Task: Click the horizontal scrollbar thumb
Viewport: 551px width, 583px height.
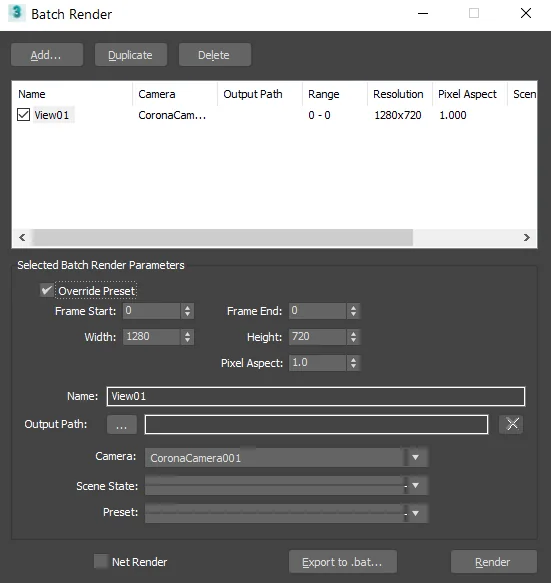Action: point(222,237)
